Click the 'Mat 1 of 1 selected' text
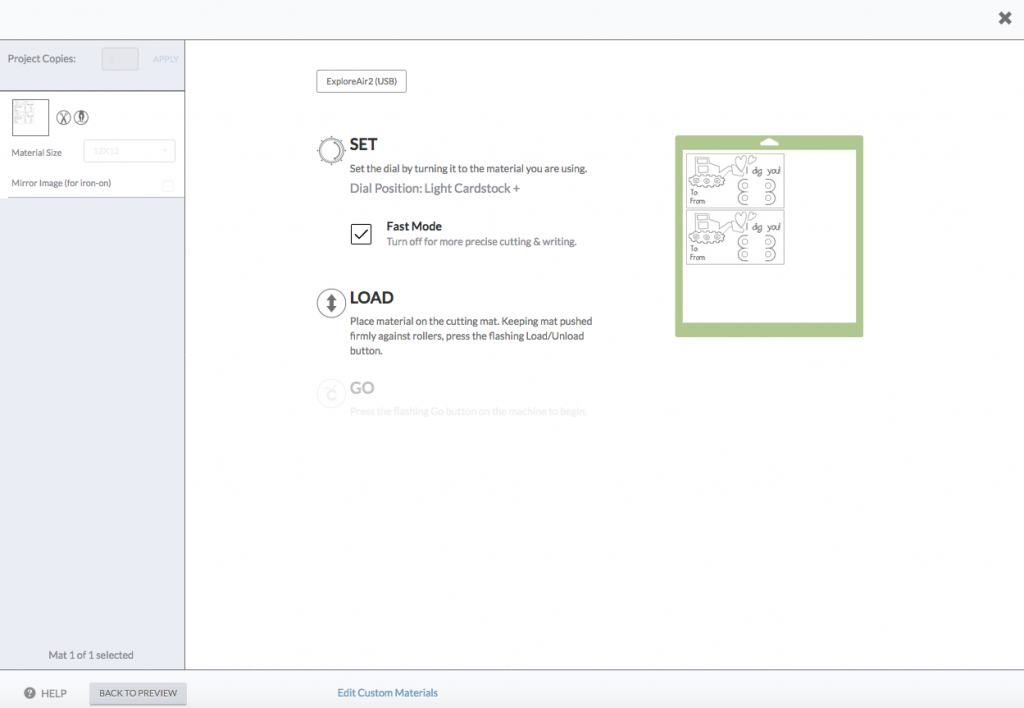1024x708 pixels. (x=91, y=655)
